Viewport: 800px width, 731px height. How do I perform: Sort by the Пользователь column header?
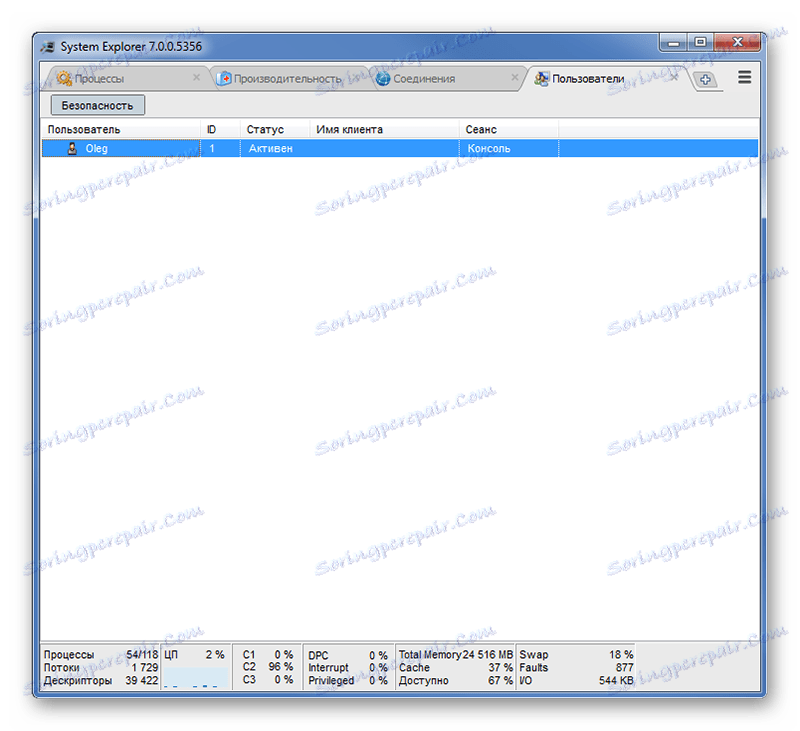point(120,130)
